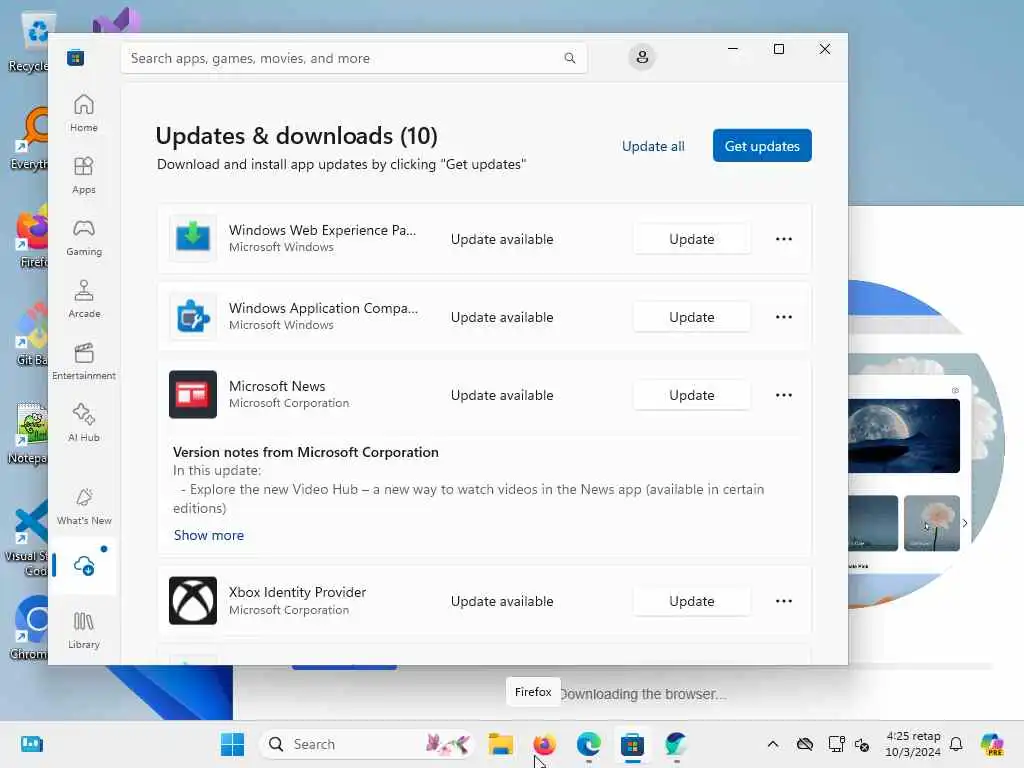The image size is (1024, 768).
Task: Click the Microsoft Store taskbar icon
Action: (x=632, y=744)
